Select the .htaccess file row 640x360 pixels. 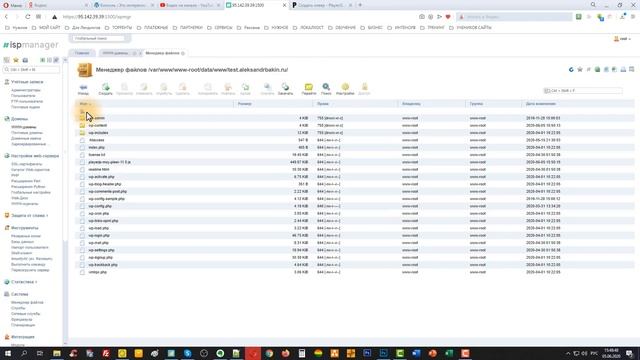click(x=355, y=140)
